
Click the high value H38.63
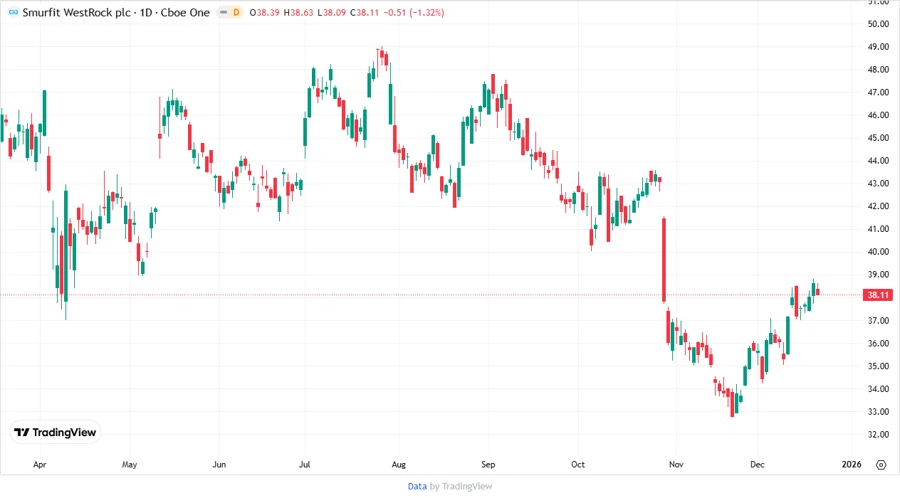[298, 12]
